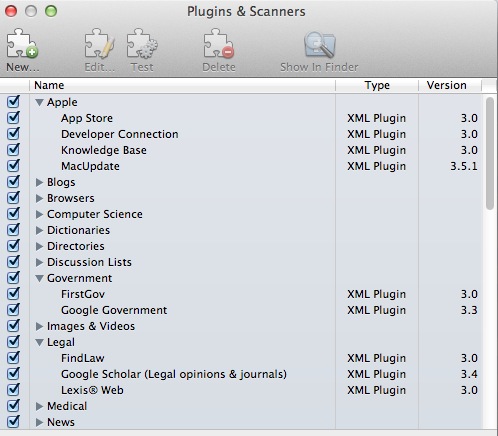The height and width of the screenshot is (436, 498).
Task: Disable the Developer Connection plugin checkbox
Action: (13, 134)
